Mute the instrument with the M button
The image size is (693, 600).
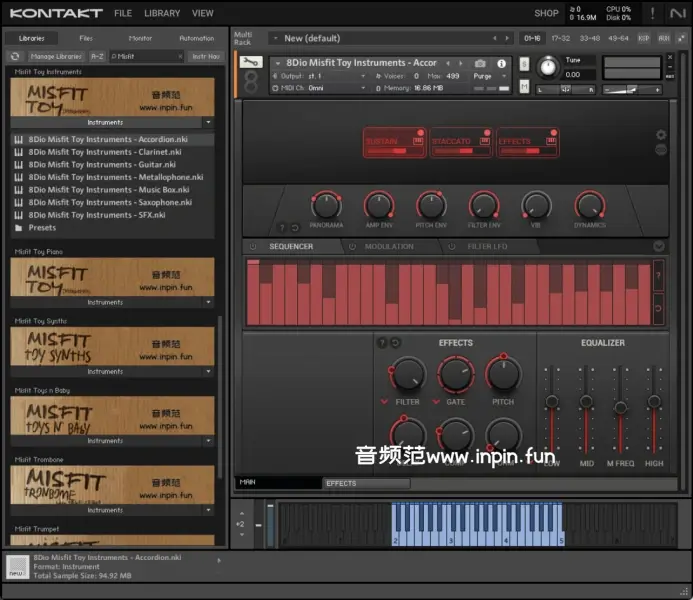(524, 87)
